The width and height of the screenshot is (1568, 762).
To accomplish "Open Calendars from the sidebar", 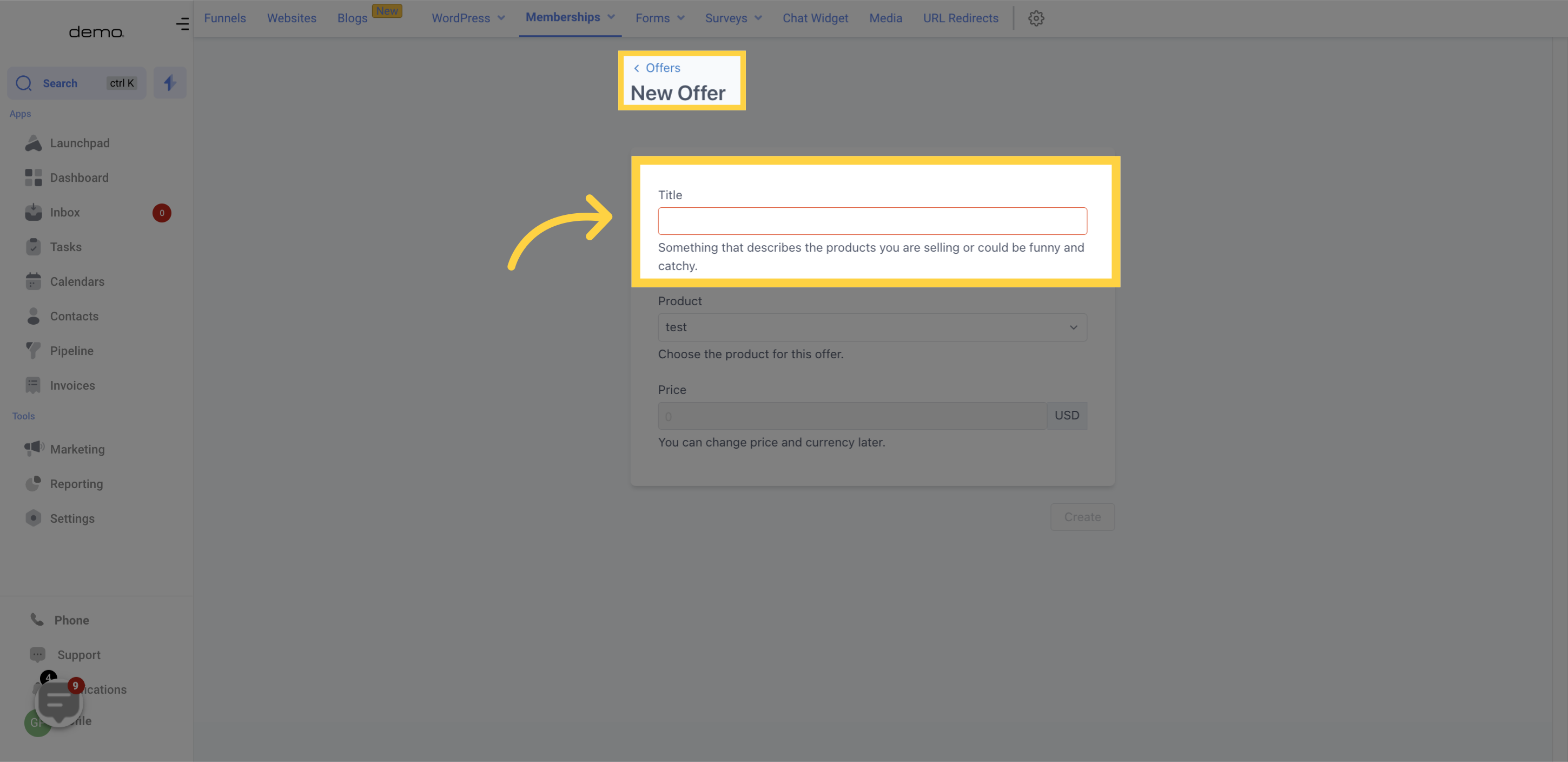I will 77,281.
